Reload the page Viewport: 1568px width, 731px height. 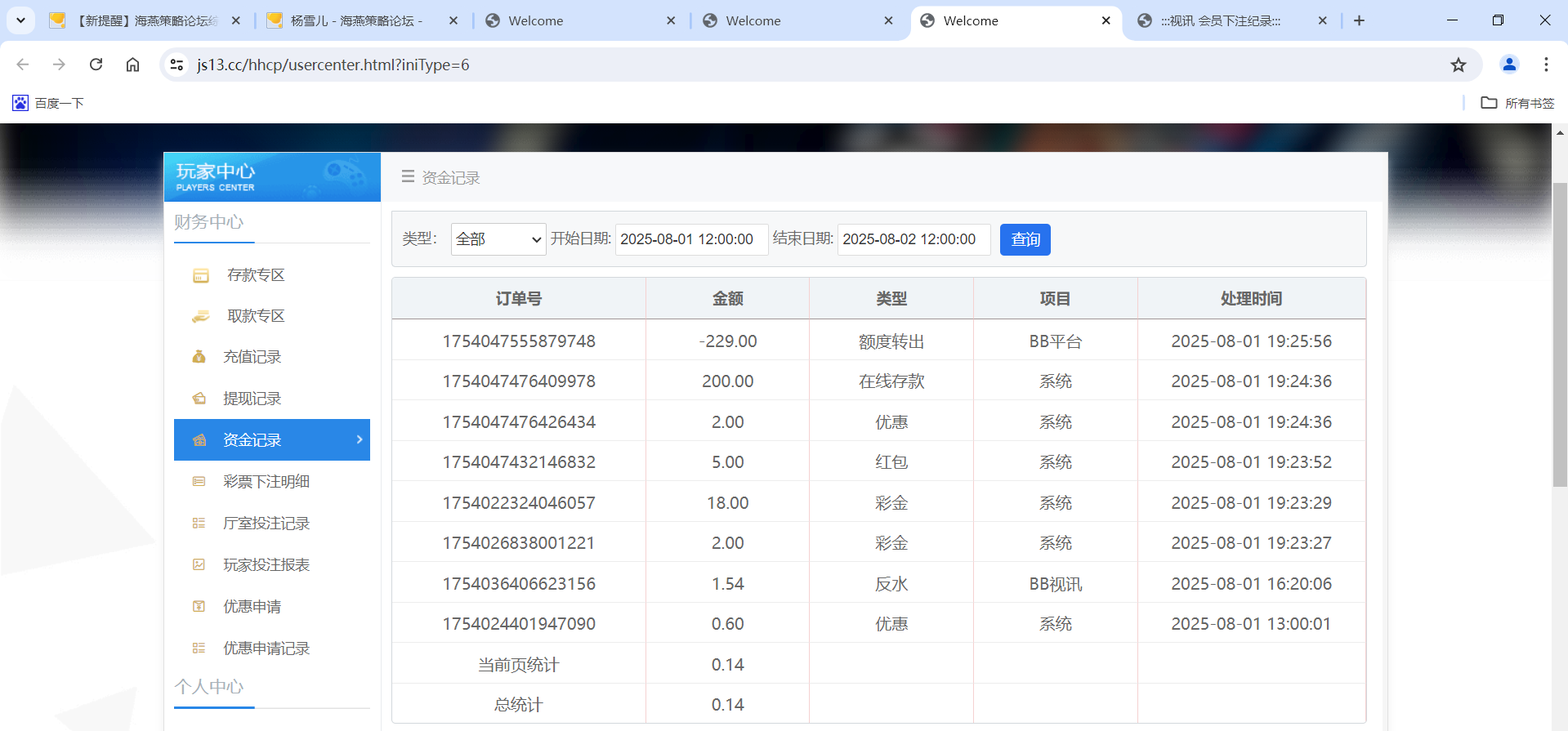[96, 65]
